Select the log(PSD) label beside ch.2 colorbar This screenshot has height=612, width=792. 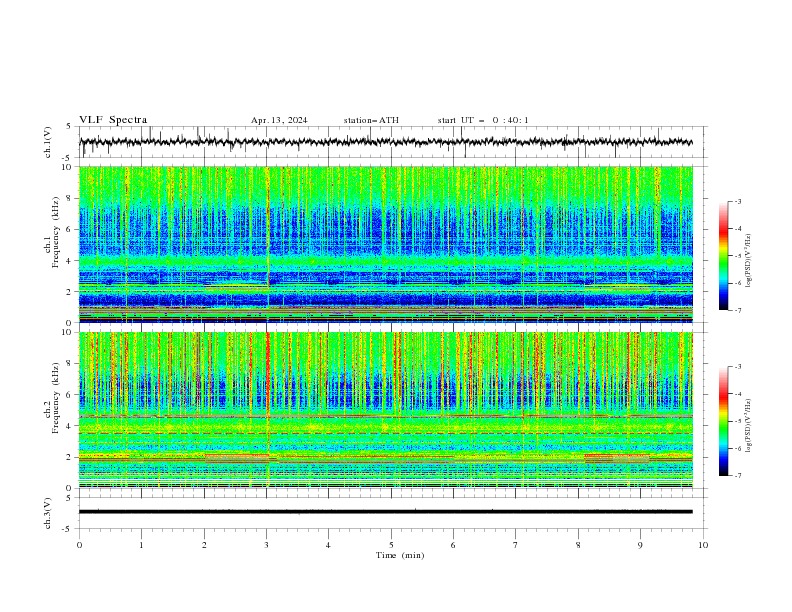(x=748, y=426)
